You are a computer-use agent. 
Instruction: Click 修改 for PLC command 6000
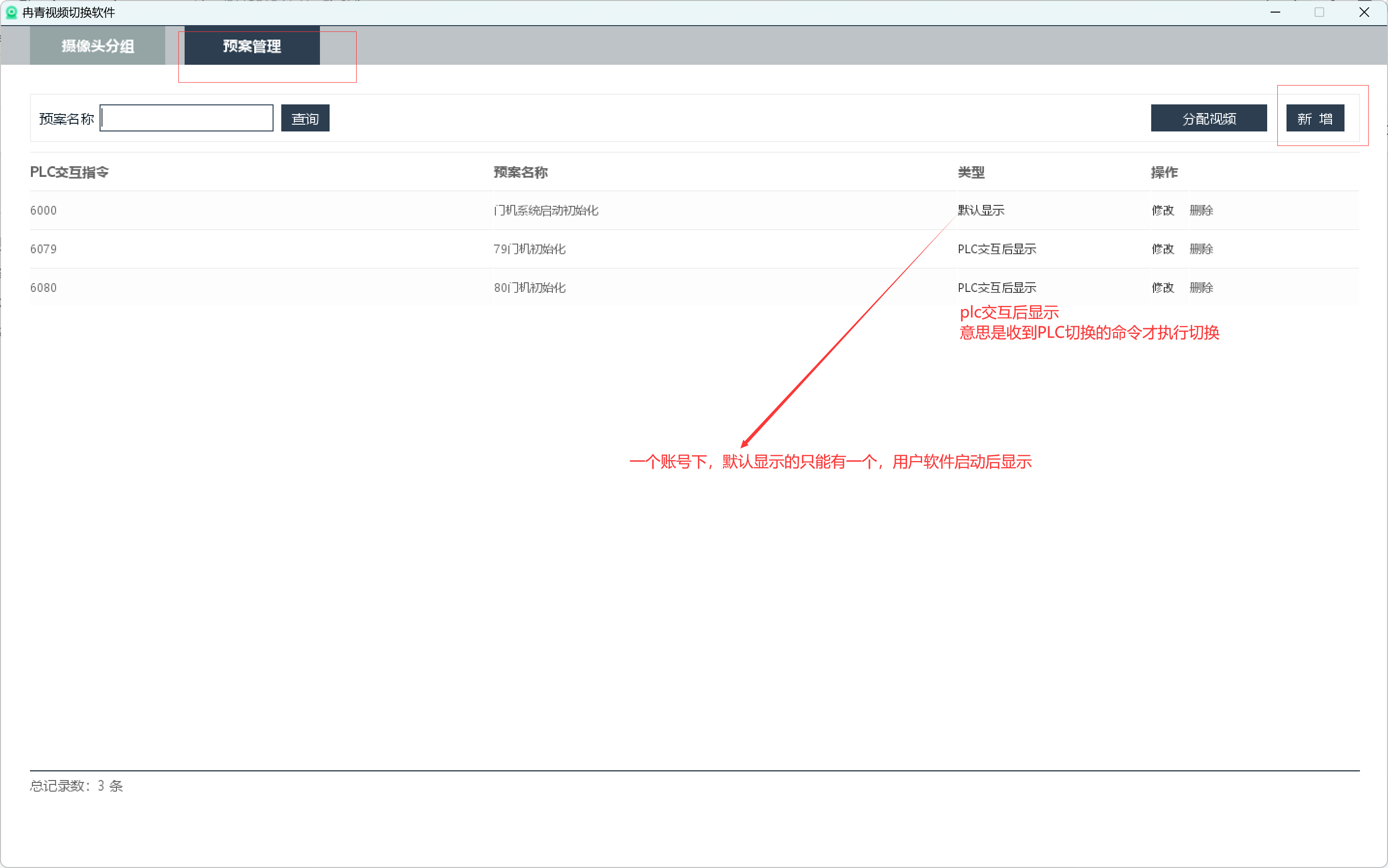click(x=1162, y=210)
